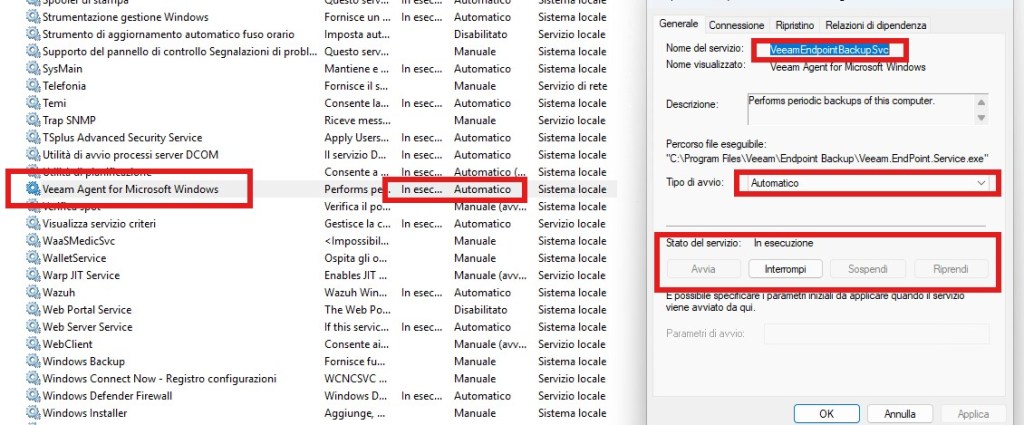This screenshot has height=425, width=1024.
Task: Click gear icon beside SysMain service
Action: coord(33,69)
